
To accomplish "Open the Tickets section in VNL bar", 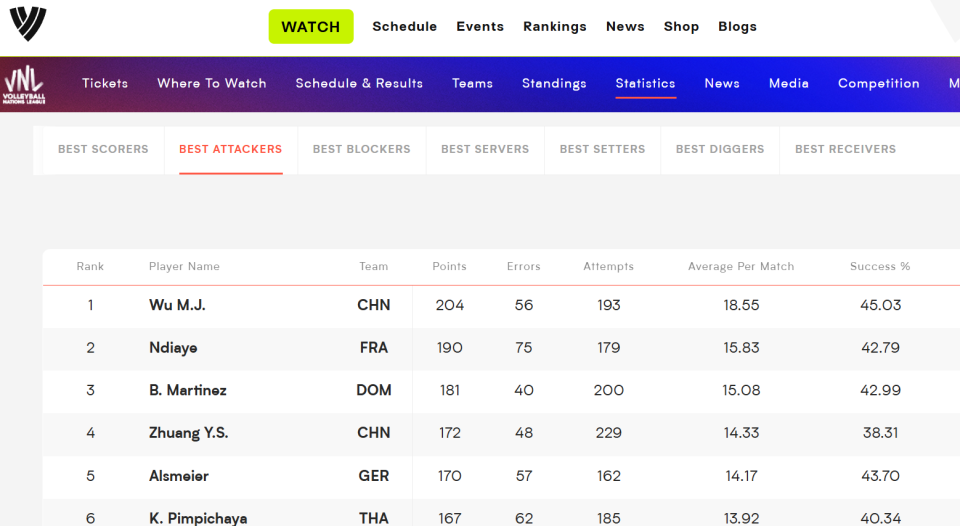I will click(105, 83).
